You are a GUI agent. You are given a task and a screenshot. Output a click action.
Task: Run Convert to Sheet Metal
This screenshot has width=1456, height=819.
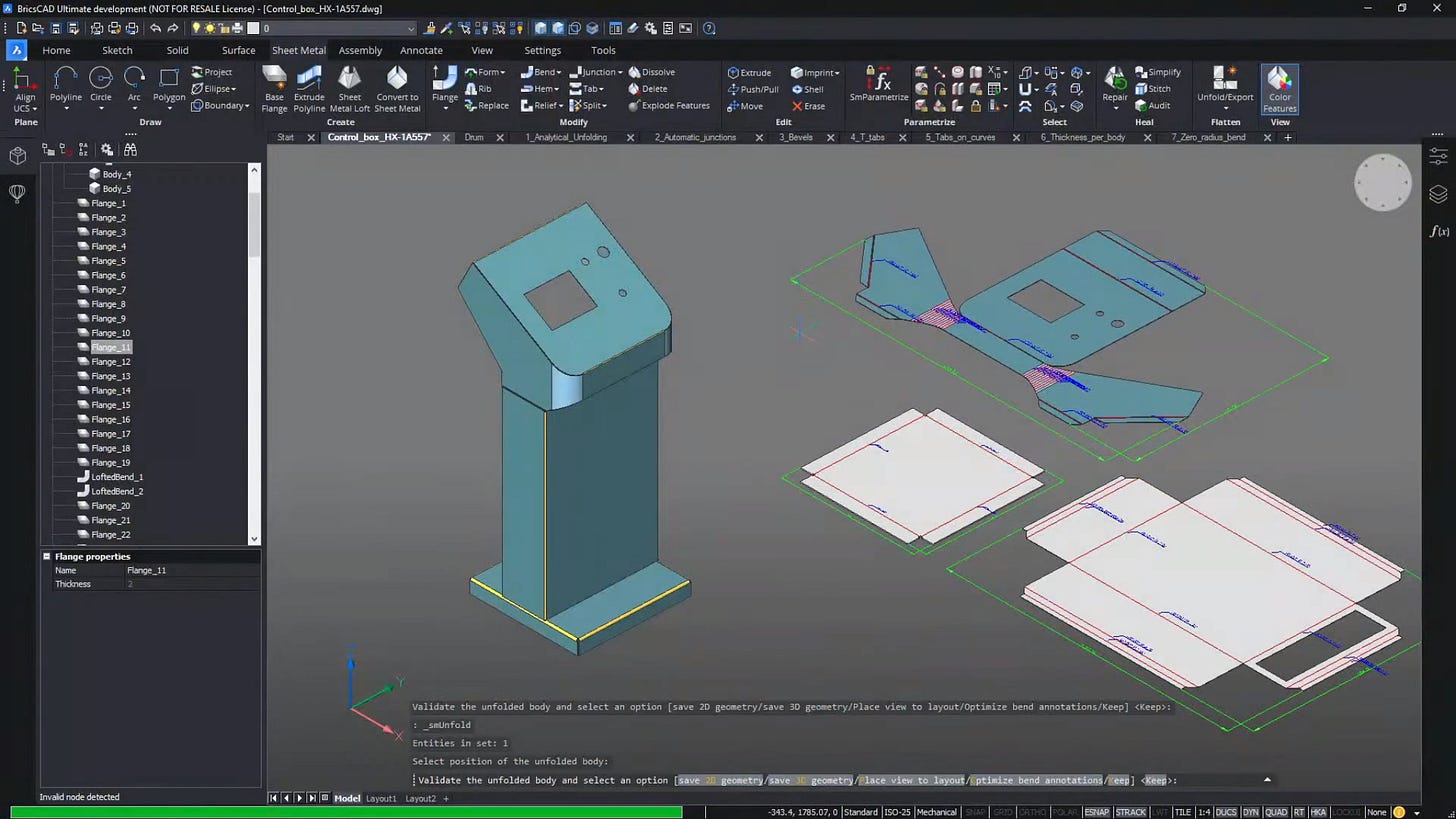point(397,88)
